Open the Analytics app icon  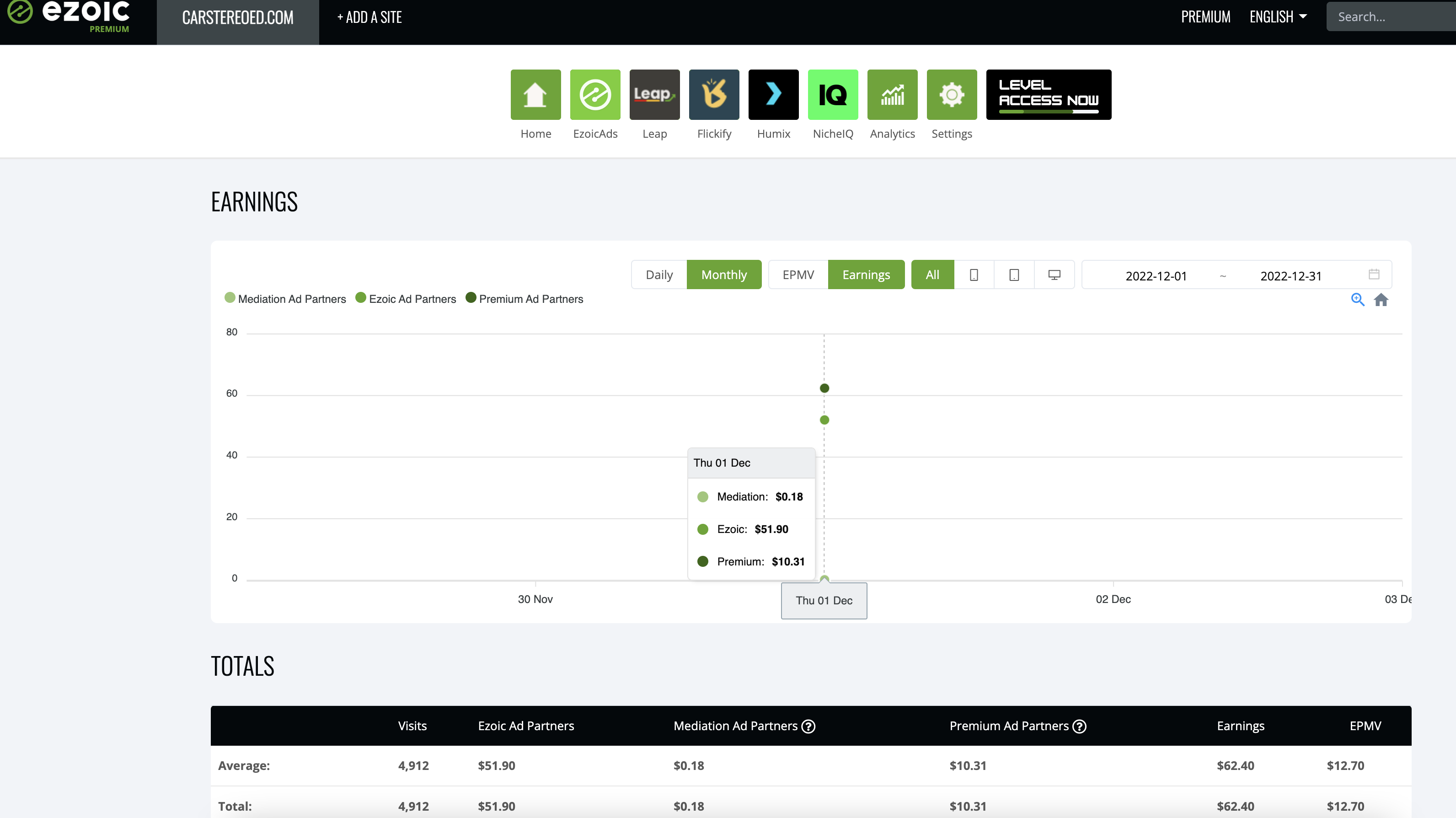[x=893, y=94]
